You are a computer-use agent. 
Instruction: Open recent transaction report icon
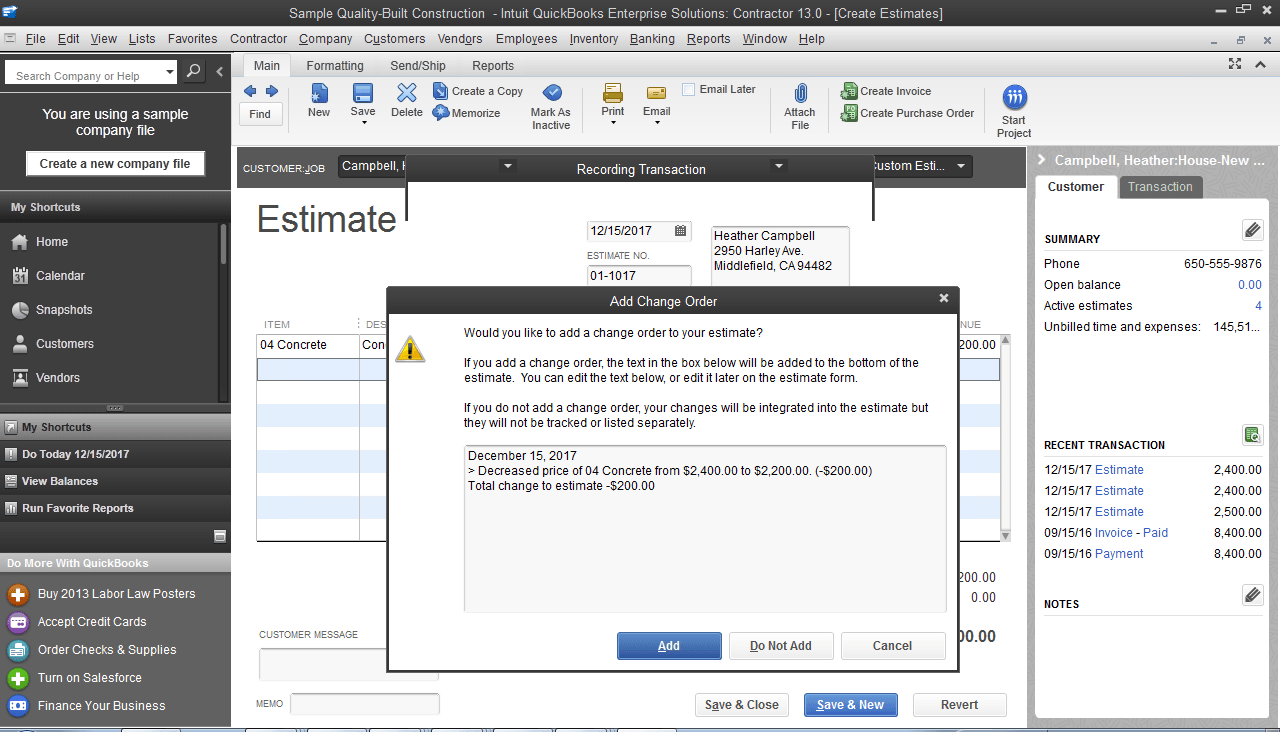click(1253, 435)
